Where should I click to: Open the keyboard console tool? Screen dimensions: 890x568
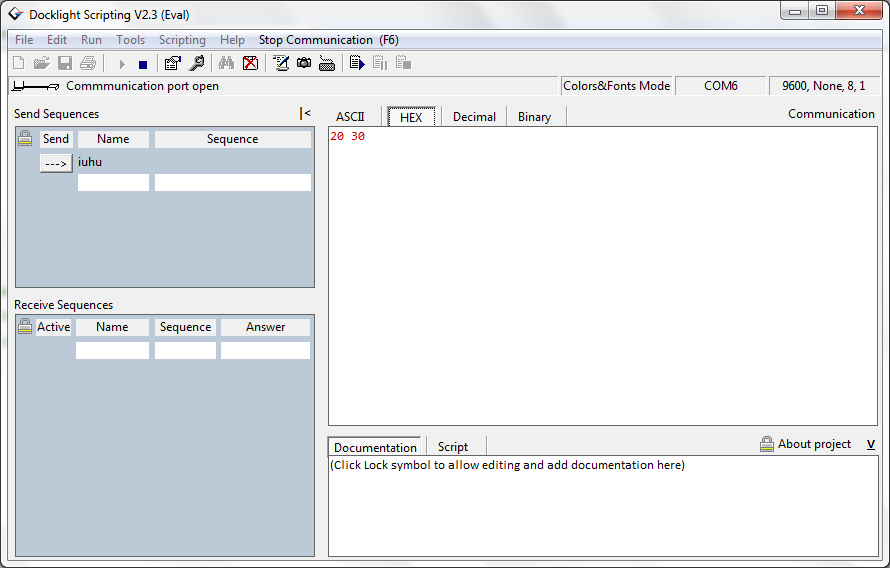(327, 64)
